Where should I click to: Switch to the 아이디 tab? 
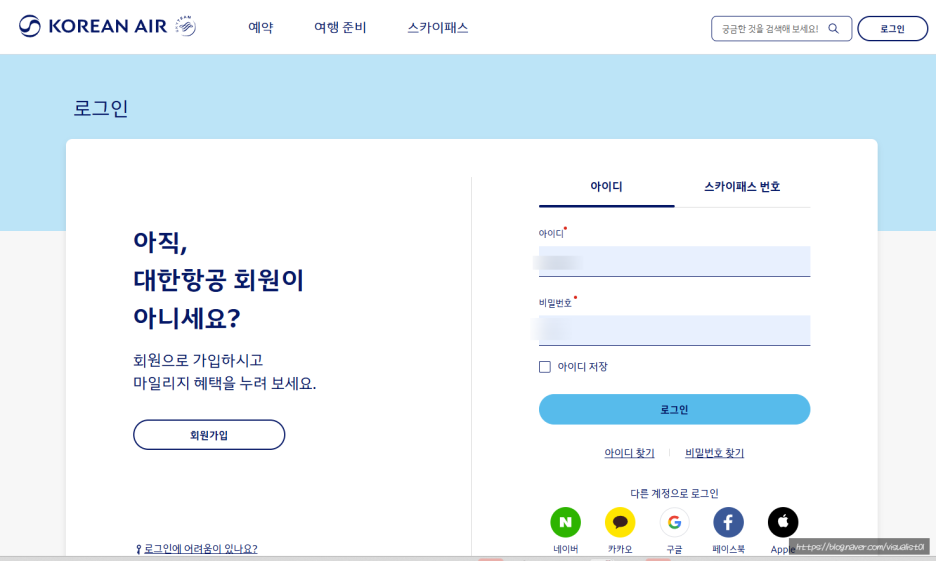click(606, 187)
